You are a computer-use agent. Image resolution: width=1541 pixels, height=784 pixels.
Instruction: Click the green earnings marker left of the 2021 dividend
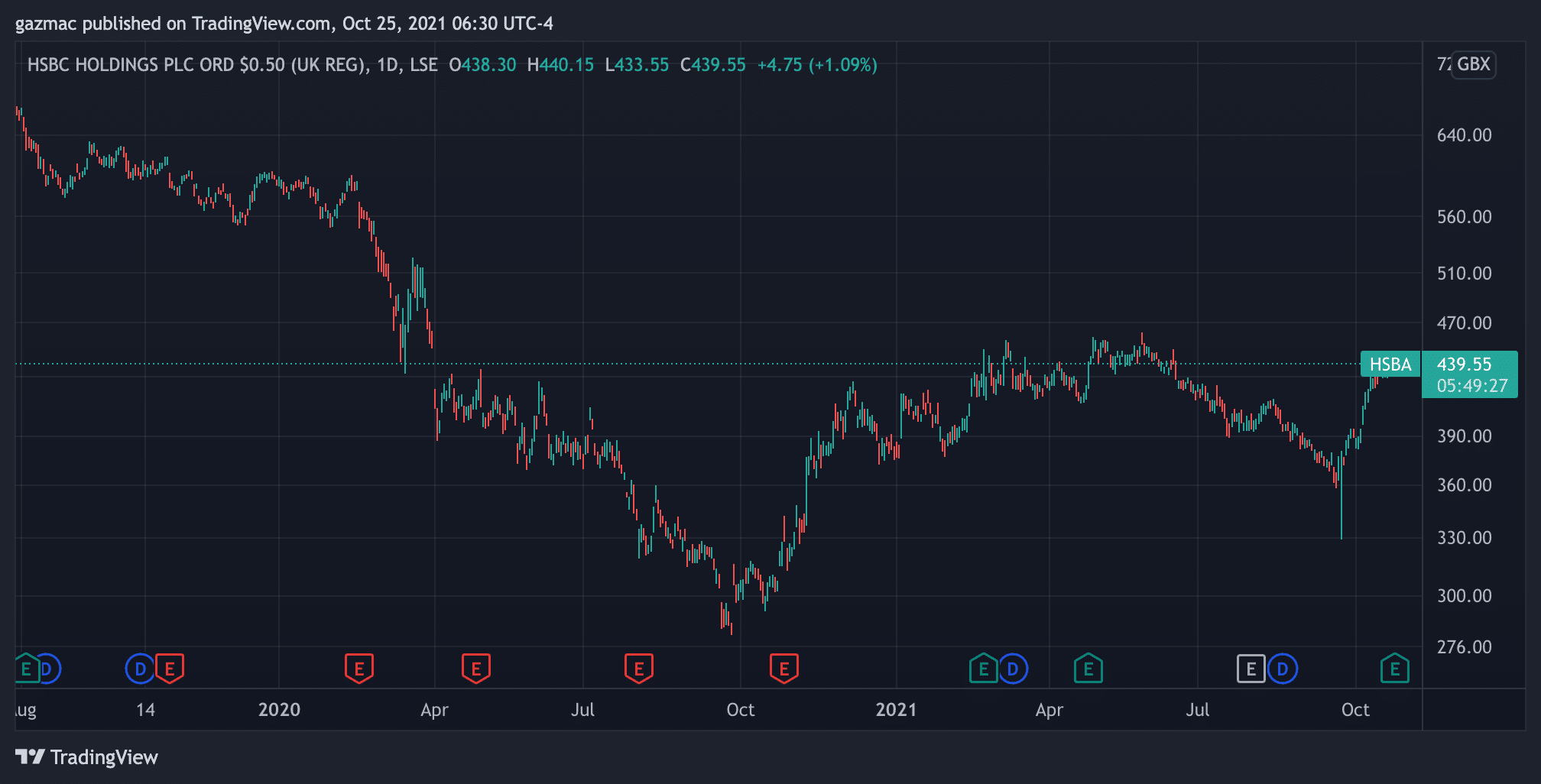tap(984, 669)
